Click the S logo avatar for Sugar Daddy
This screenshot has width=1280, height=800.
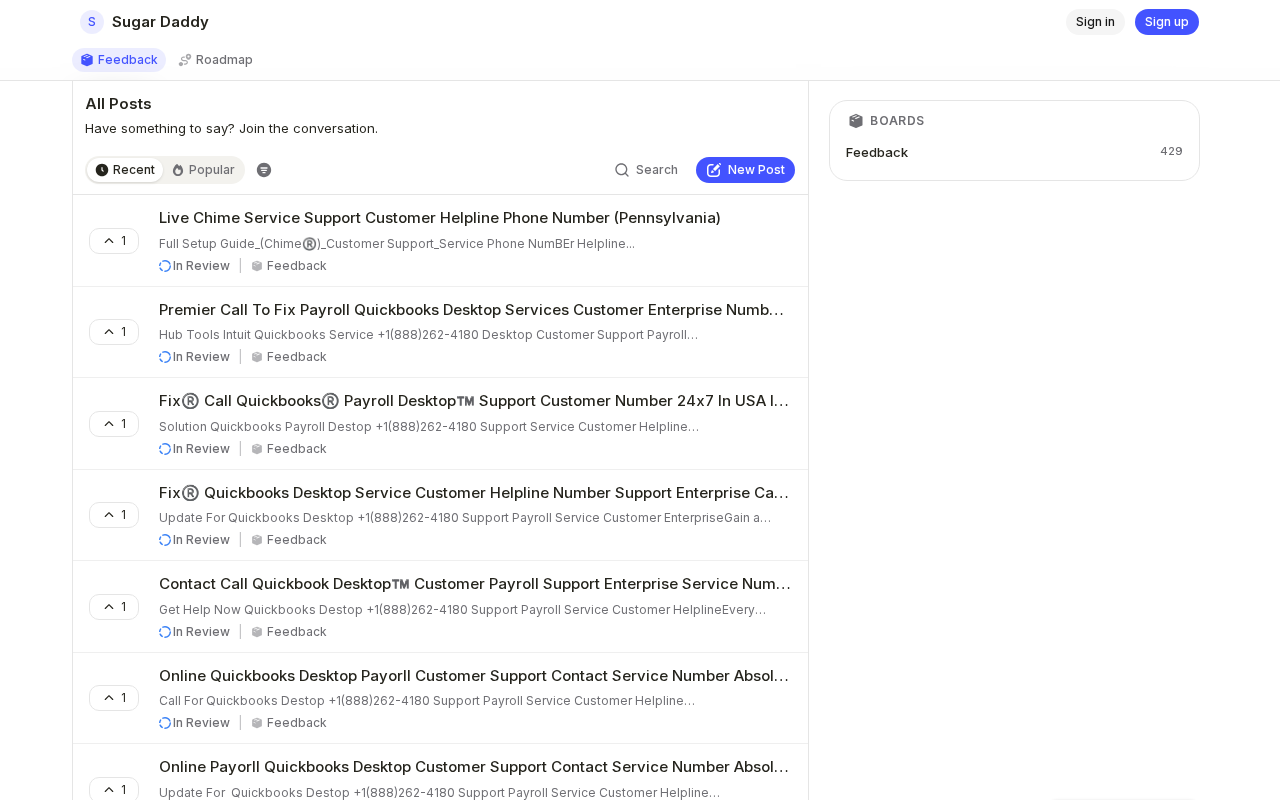[92, 22]
